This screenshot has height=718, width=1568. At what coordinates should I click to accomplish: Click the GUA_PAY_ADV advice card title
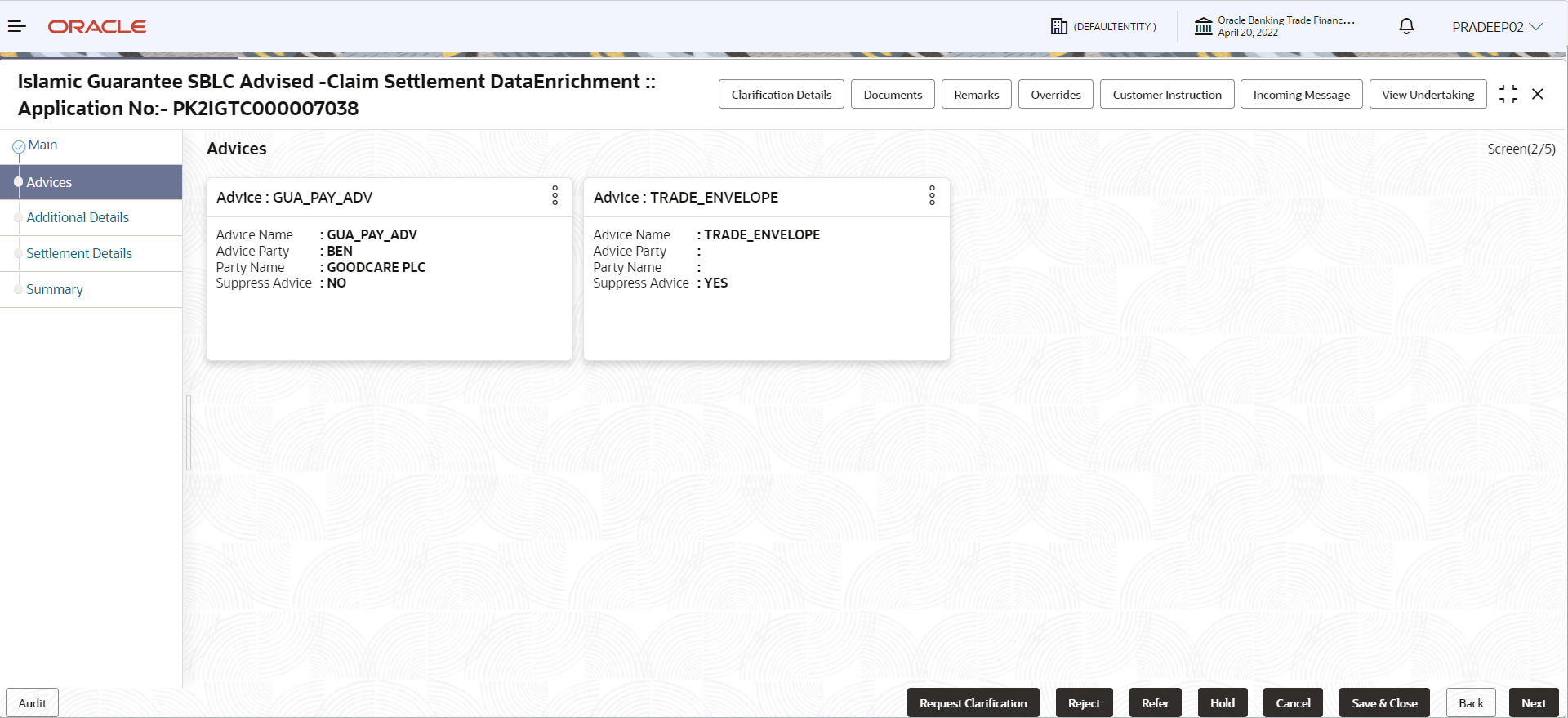point(294,198)
